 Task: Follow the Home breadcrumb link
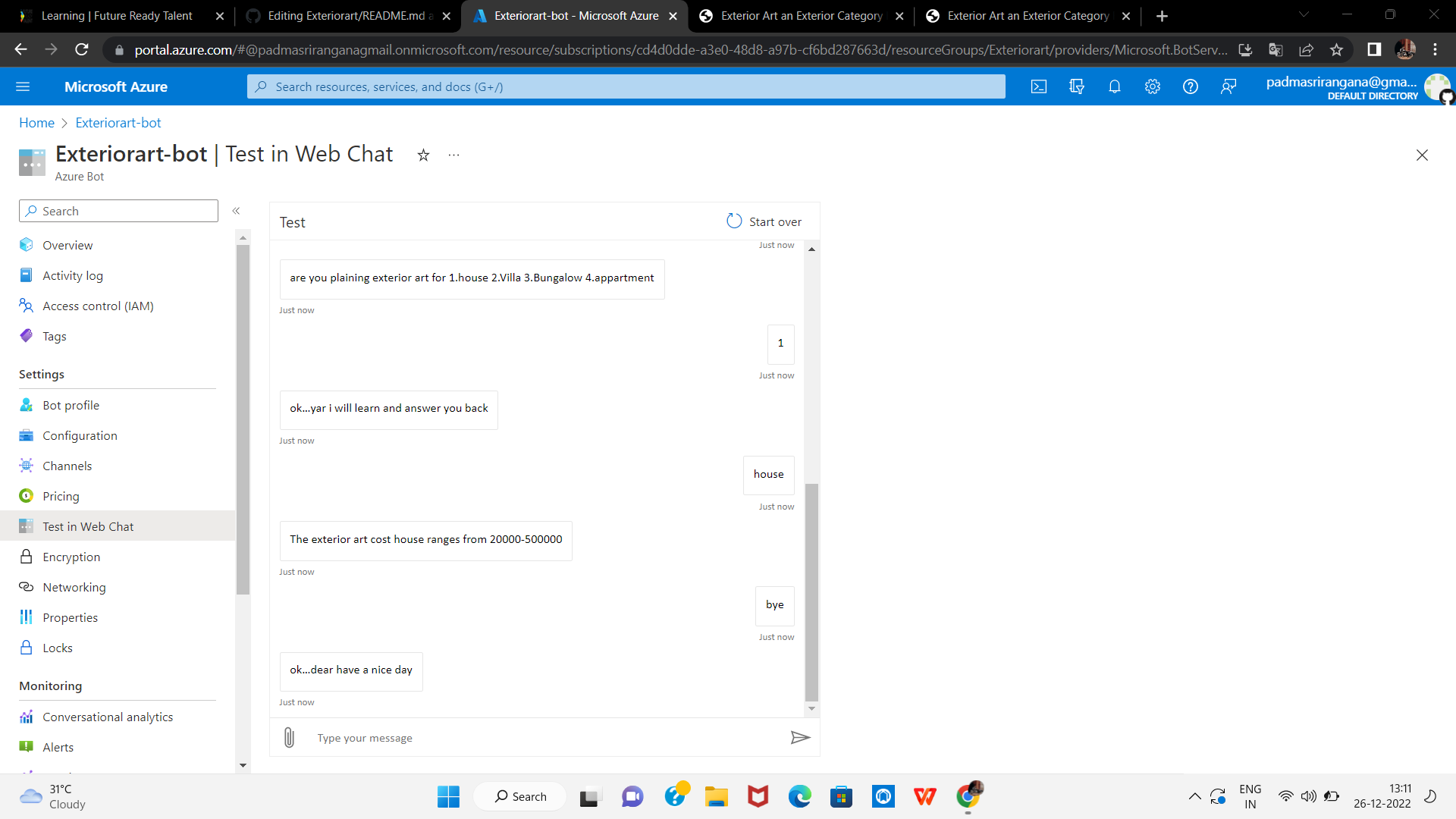point(36,123)
